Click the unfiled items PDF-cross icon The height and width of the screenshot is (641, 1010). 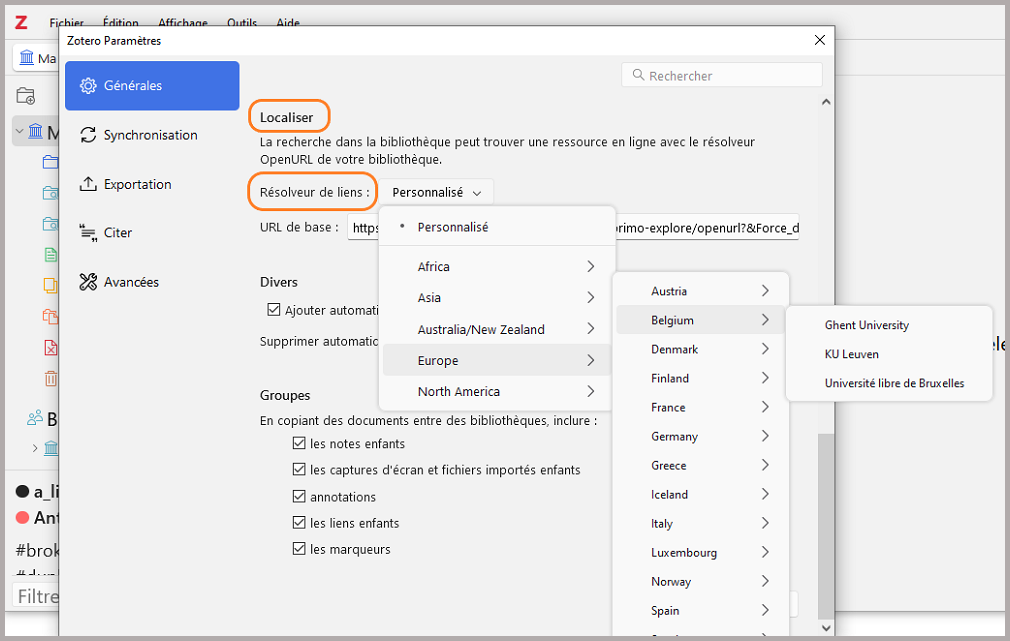coord(51,347)
